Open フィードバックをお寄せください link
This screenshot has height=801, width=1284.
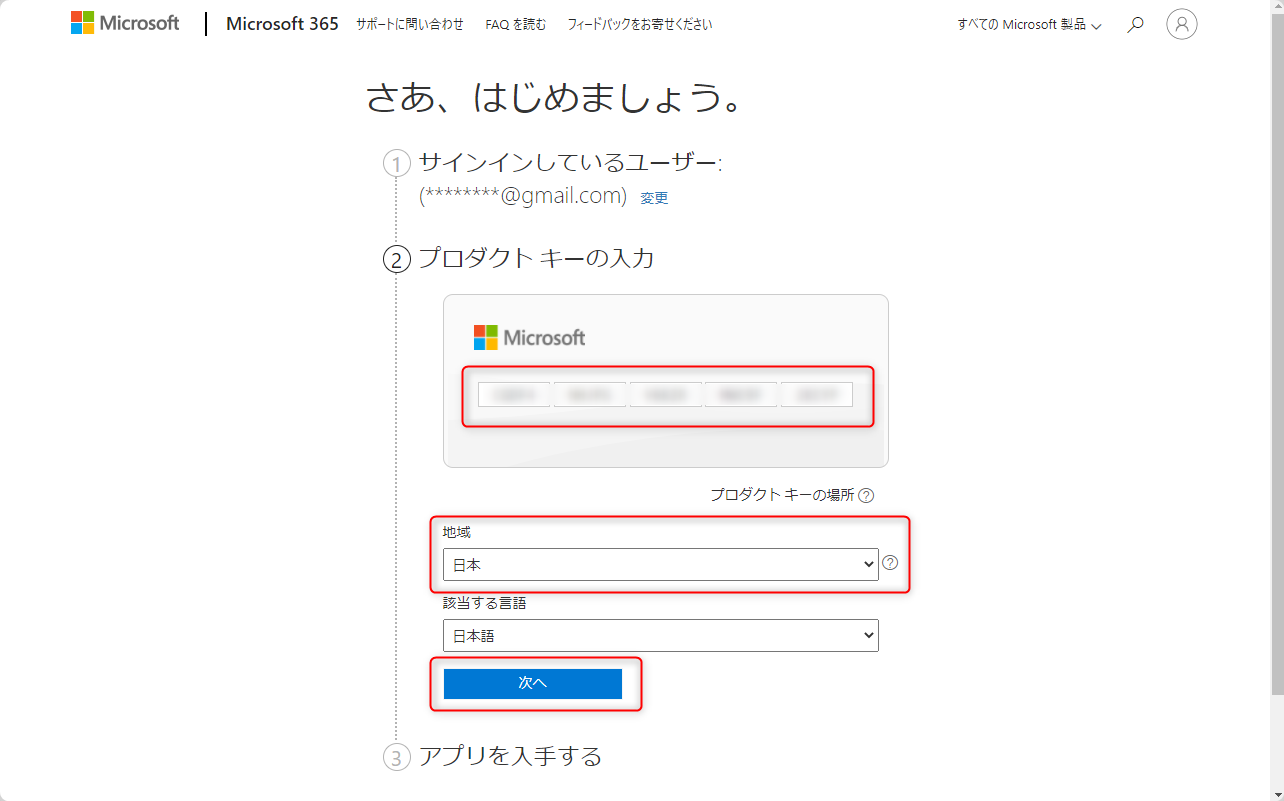click(640, 24)
